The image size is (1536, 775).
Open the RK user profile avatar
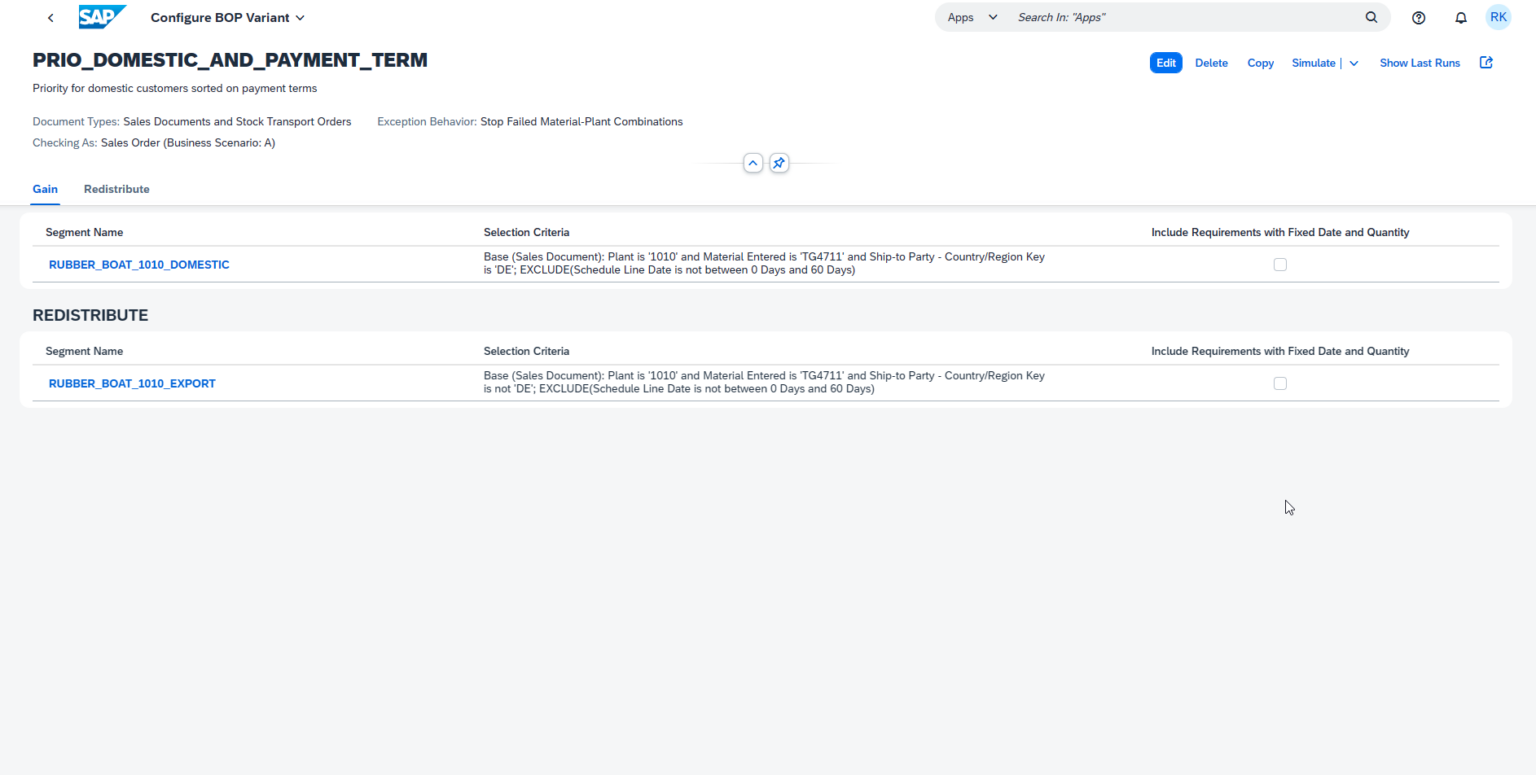tap(1497, 17)
